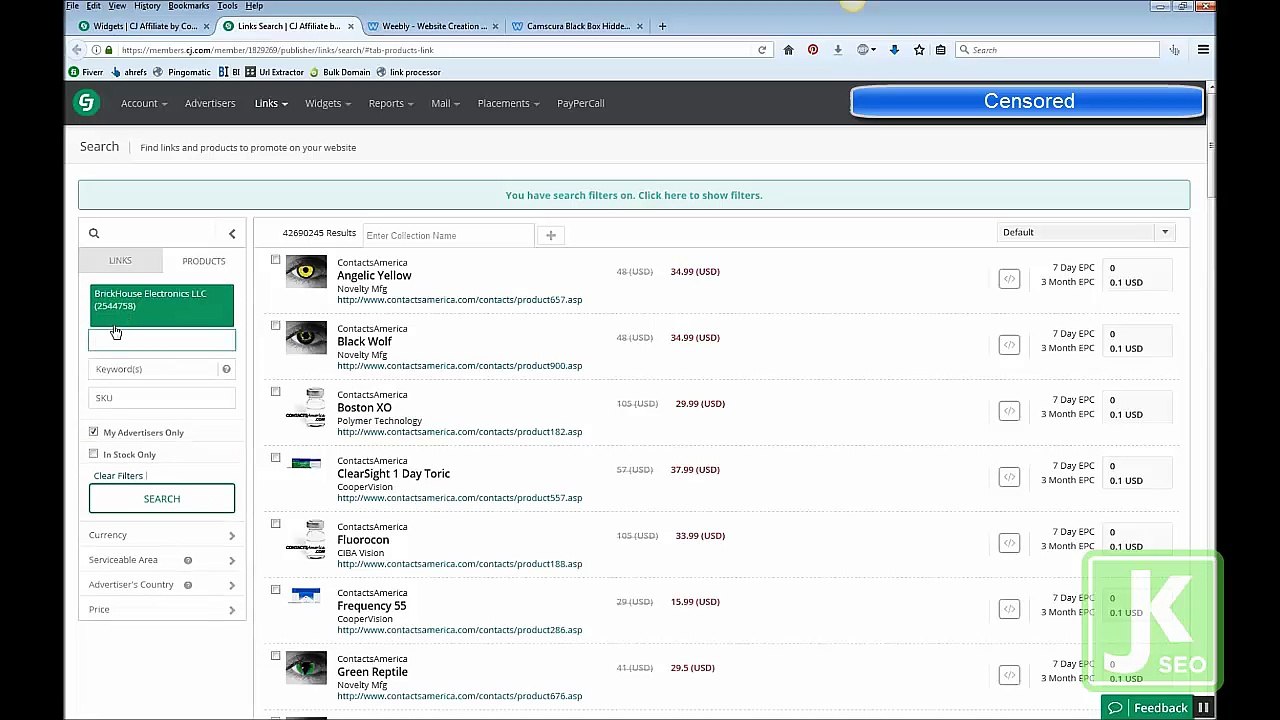Open the Placements dropdown menu
The image size is (1280, 720).
click(508, 103)
